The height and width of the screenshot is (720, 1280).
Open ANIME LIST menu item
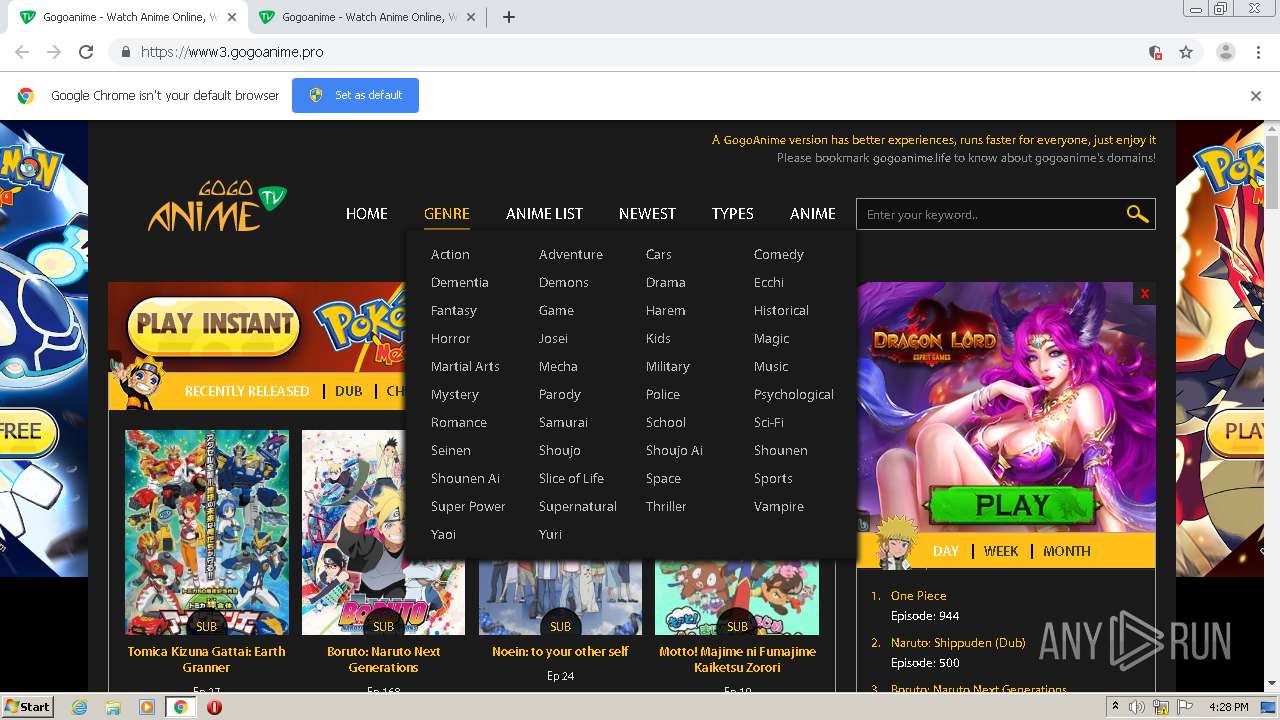click(544, 213)
